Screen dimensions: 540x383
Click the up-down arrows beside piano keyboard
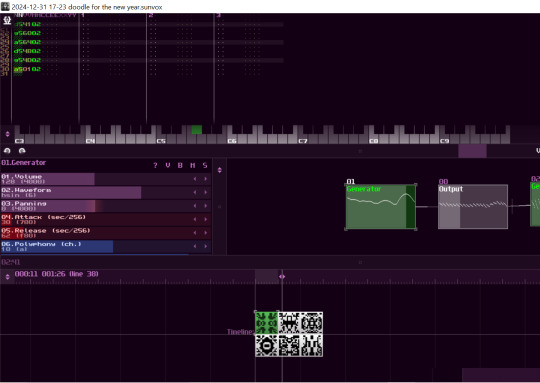[x=7, y=134]
